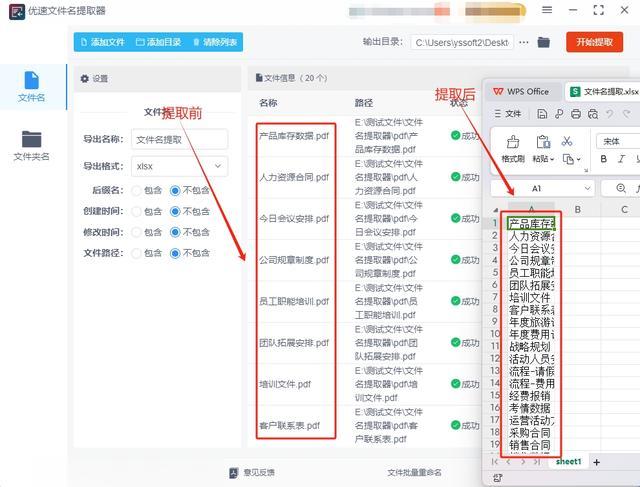Select the File Name sidebar icon
The width and height of the screenshot is (640, 487).
tap(31, 87)
